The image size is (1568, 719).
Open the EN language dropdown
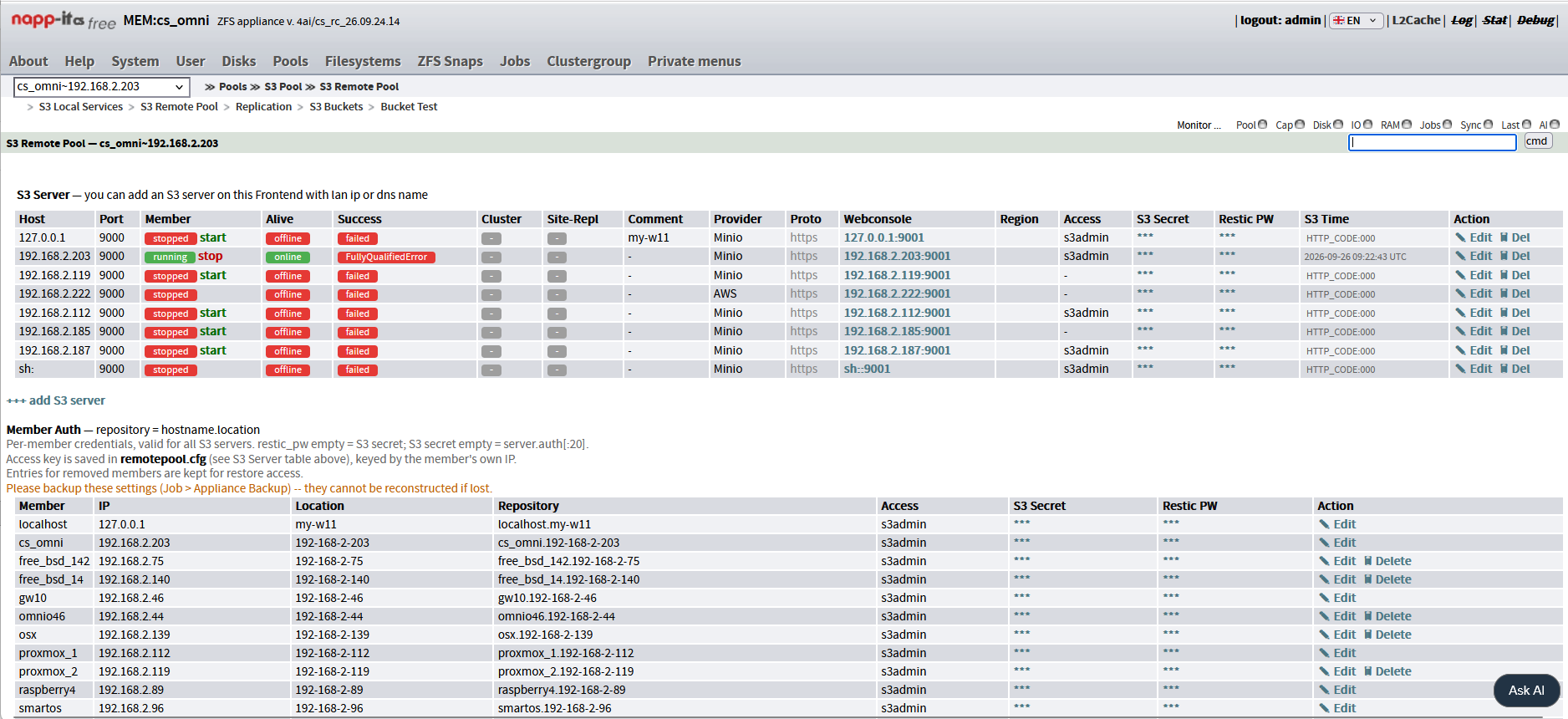click(x=1357, y=21)
